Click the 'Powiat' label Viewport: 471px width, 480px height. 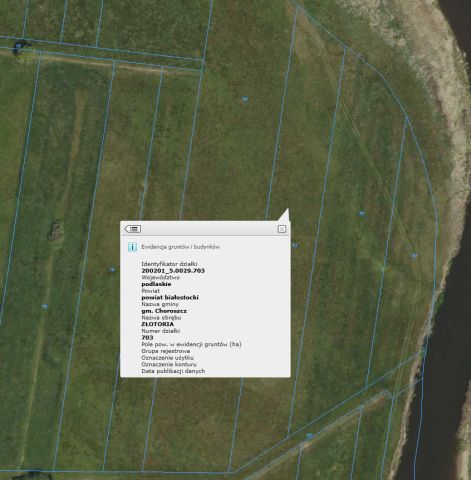pyautogui.click(x=151, y=291)
